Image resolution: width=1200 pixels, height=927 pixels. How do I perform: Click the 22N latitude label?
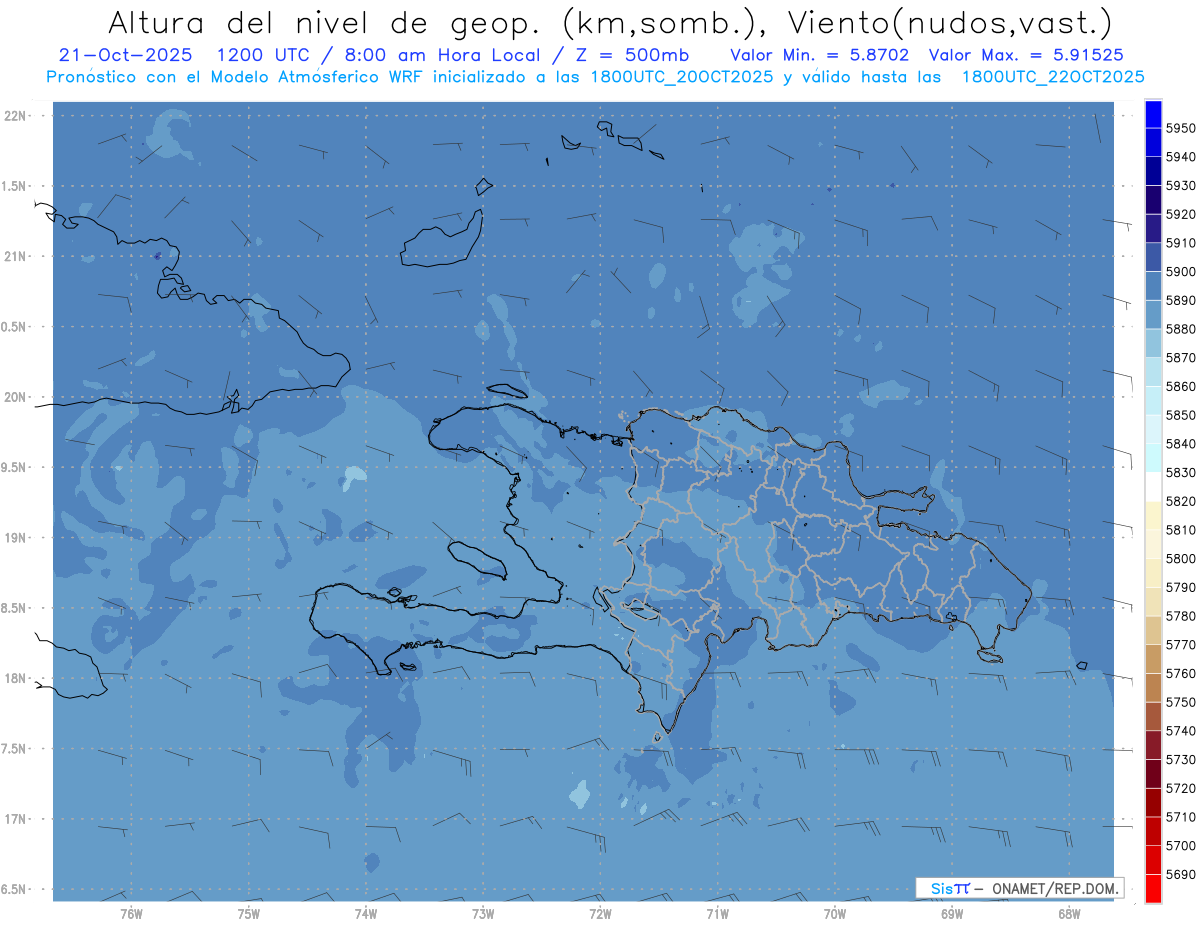pos(14,116)
